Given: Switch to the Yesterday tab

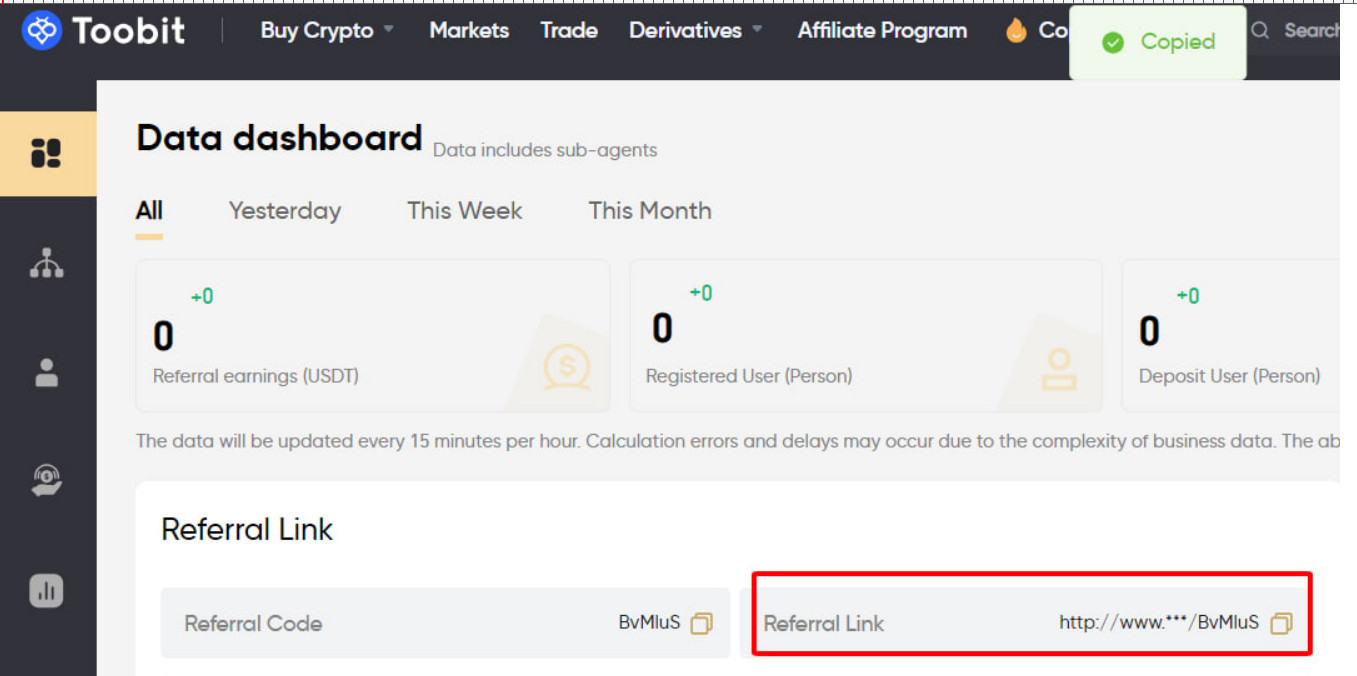Looking at the screenshot, I should tap(285, 211).
